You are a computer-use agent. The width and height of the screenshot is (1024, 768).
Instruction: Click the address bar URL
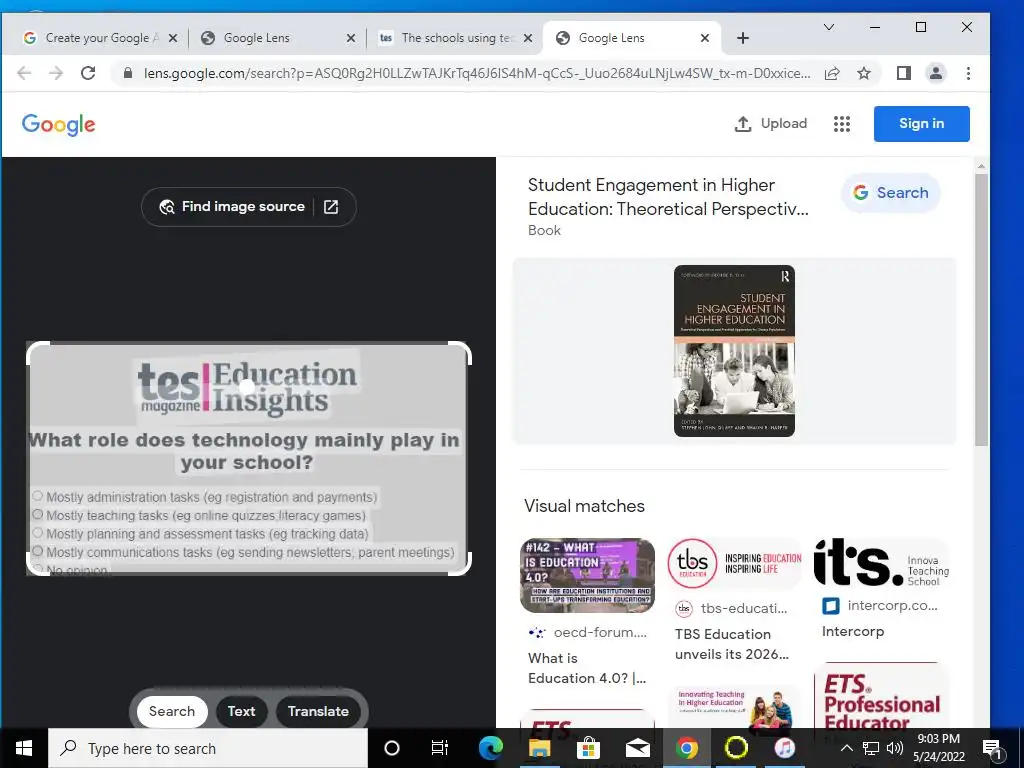(477, 73)
